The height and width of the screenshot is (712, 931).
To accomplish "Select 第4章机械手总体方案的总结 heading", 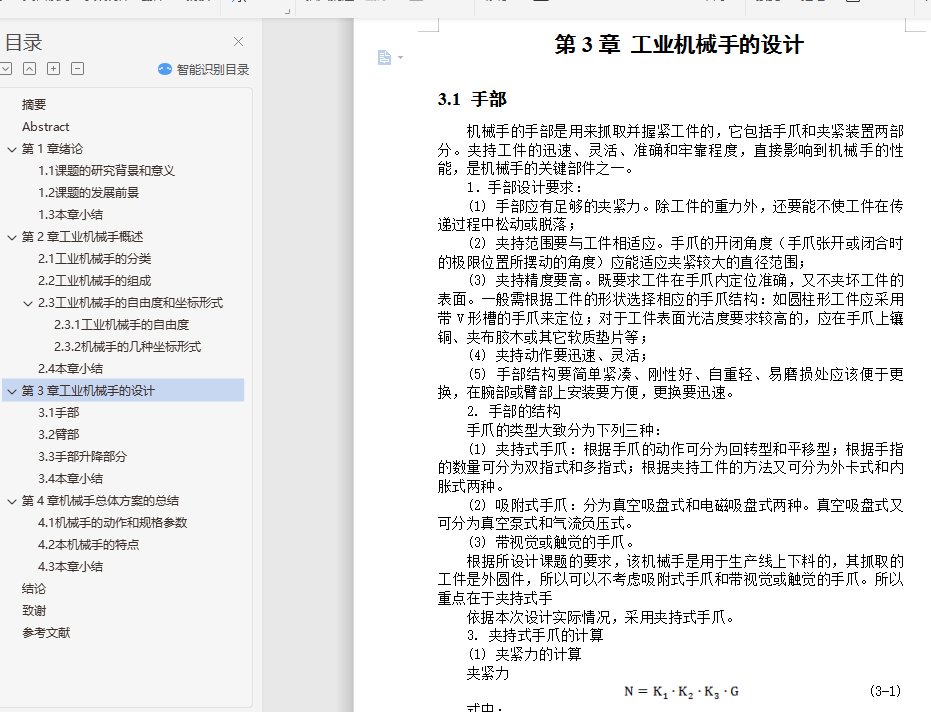I will coord(100,501).
